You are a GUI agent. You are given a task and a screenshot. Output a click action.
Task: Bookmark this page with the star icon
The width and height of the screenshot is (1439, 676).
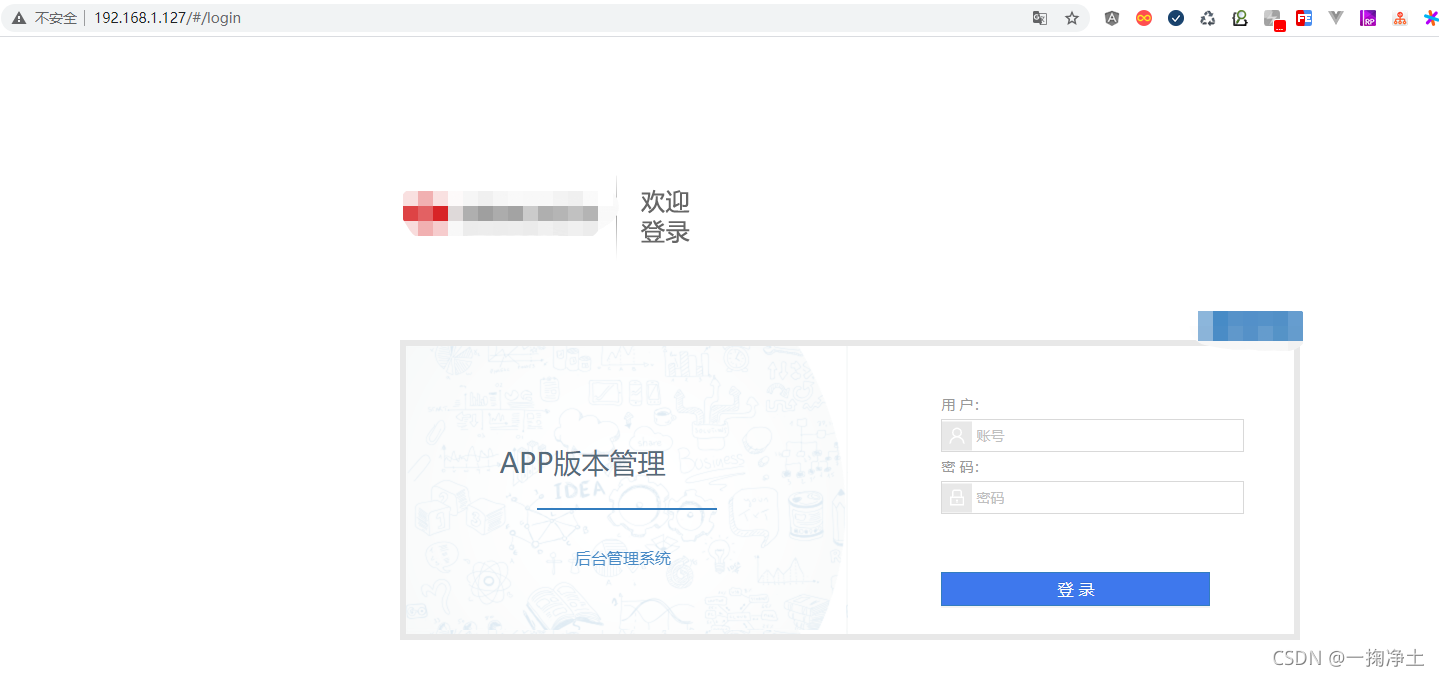pos(1072,18)
